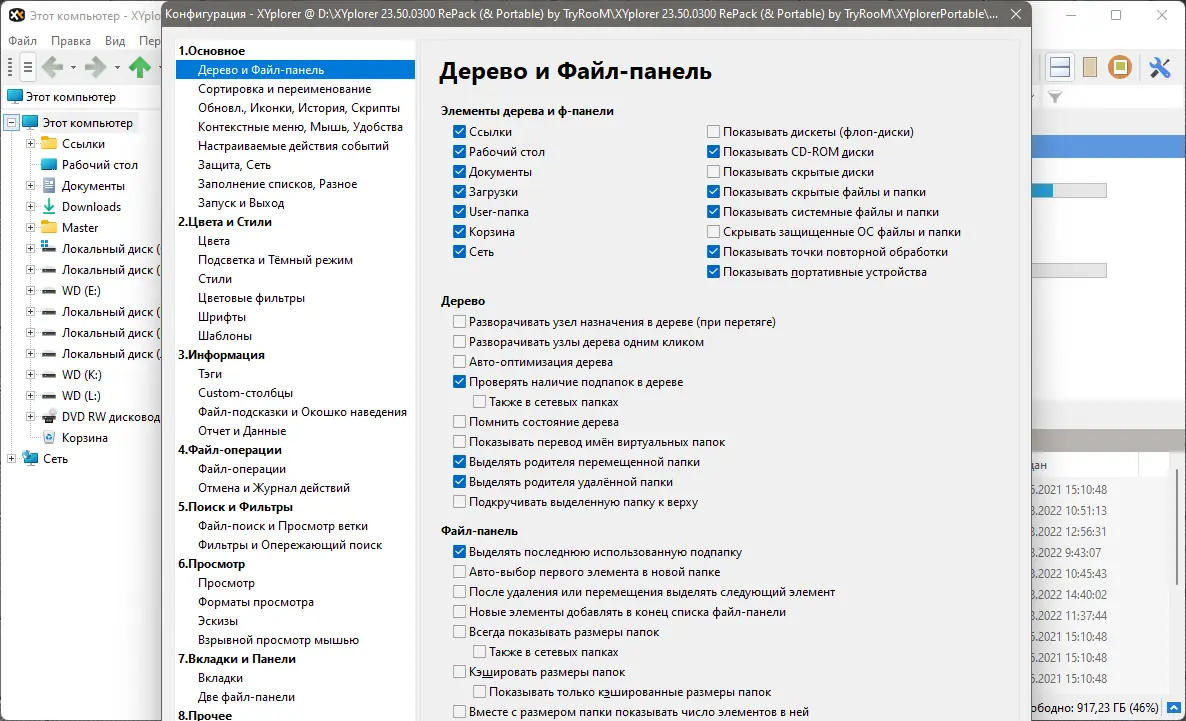Viewport: 1186px width, 721px height.
Task: Select the Рабочий стол icon in the tree
Action: pos(49,164)
